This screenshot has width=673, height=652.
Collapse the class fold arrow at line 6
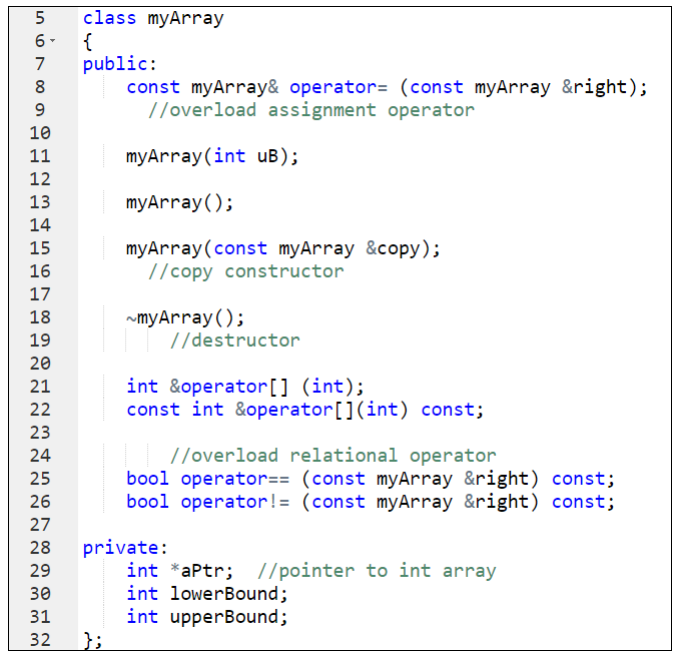coord(52,40)
